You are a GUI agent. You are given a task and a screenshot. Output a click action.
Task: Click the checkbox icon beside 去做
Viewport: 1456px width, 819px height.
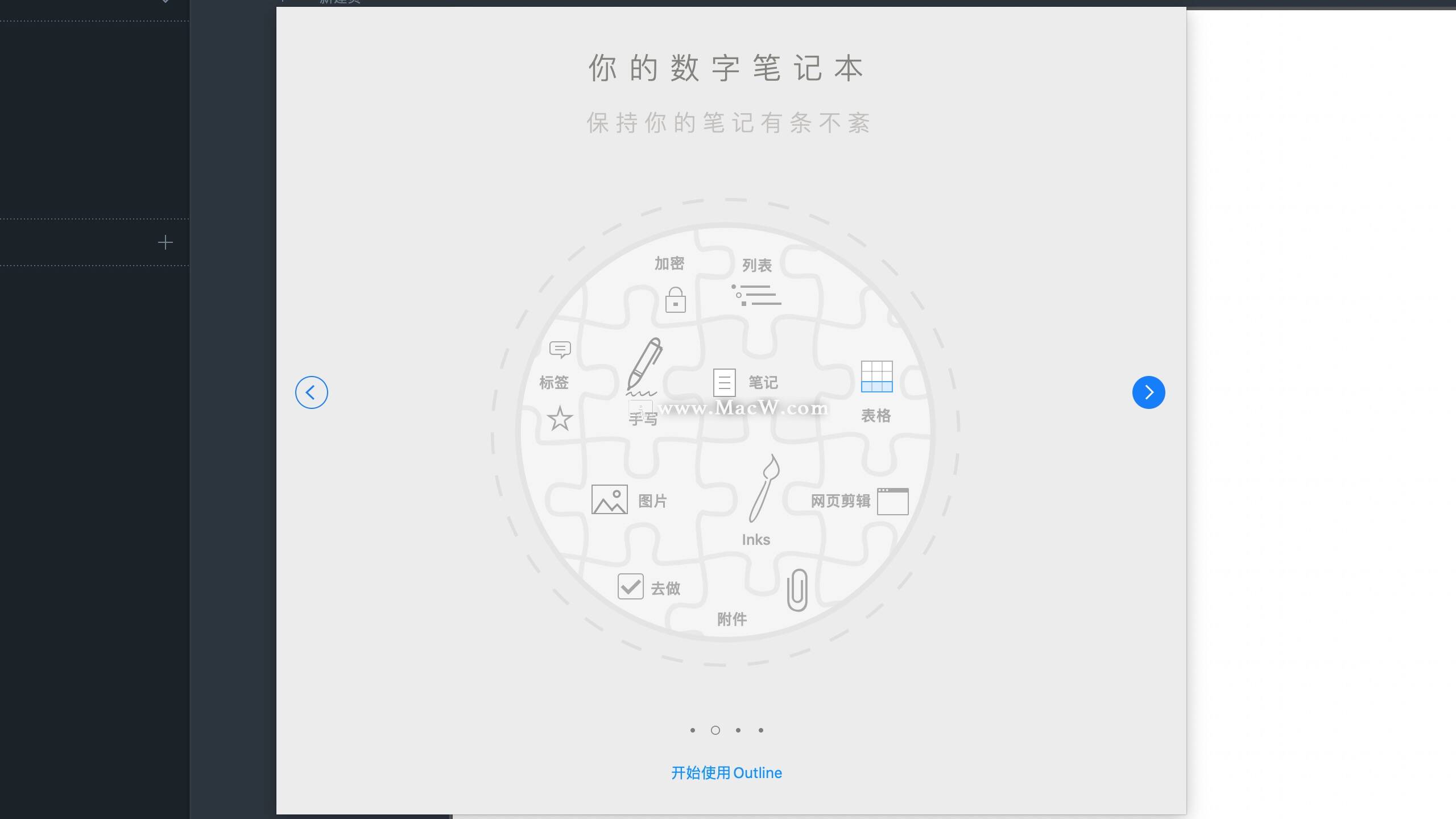coord(630,586)
